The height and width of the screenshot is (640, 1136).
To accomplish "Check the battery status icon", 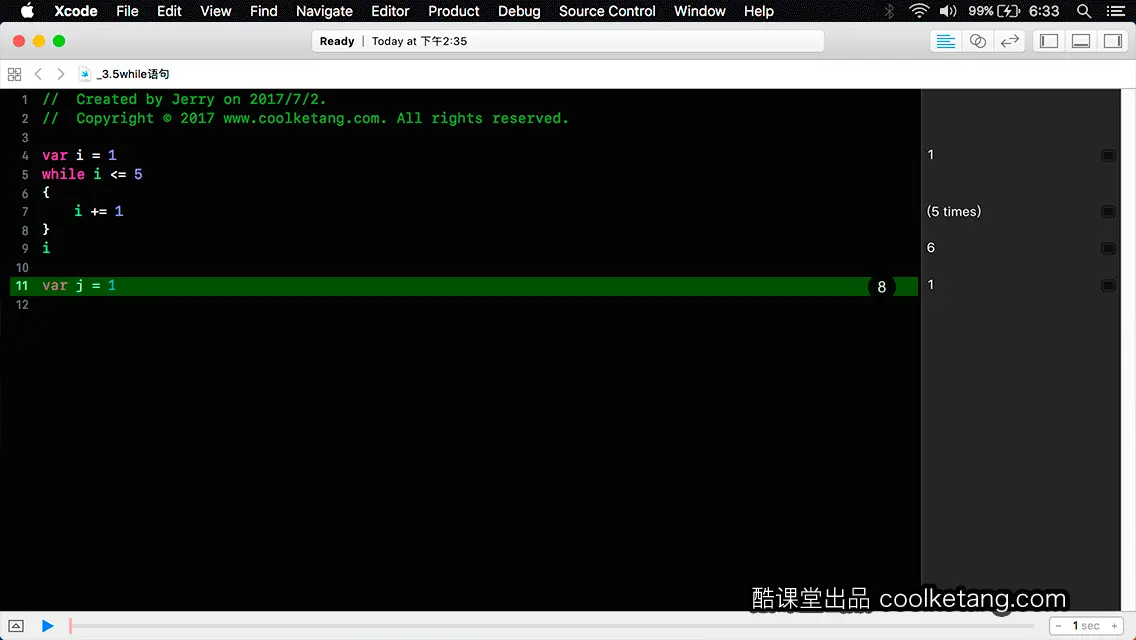I will tap(1008, 11).
